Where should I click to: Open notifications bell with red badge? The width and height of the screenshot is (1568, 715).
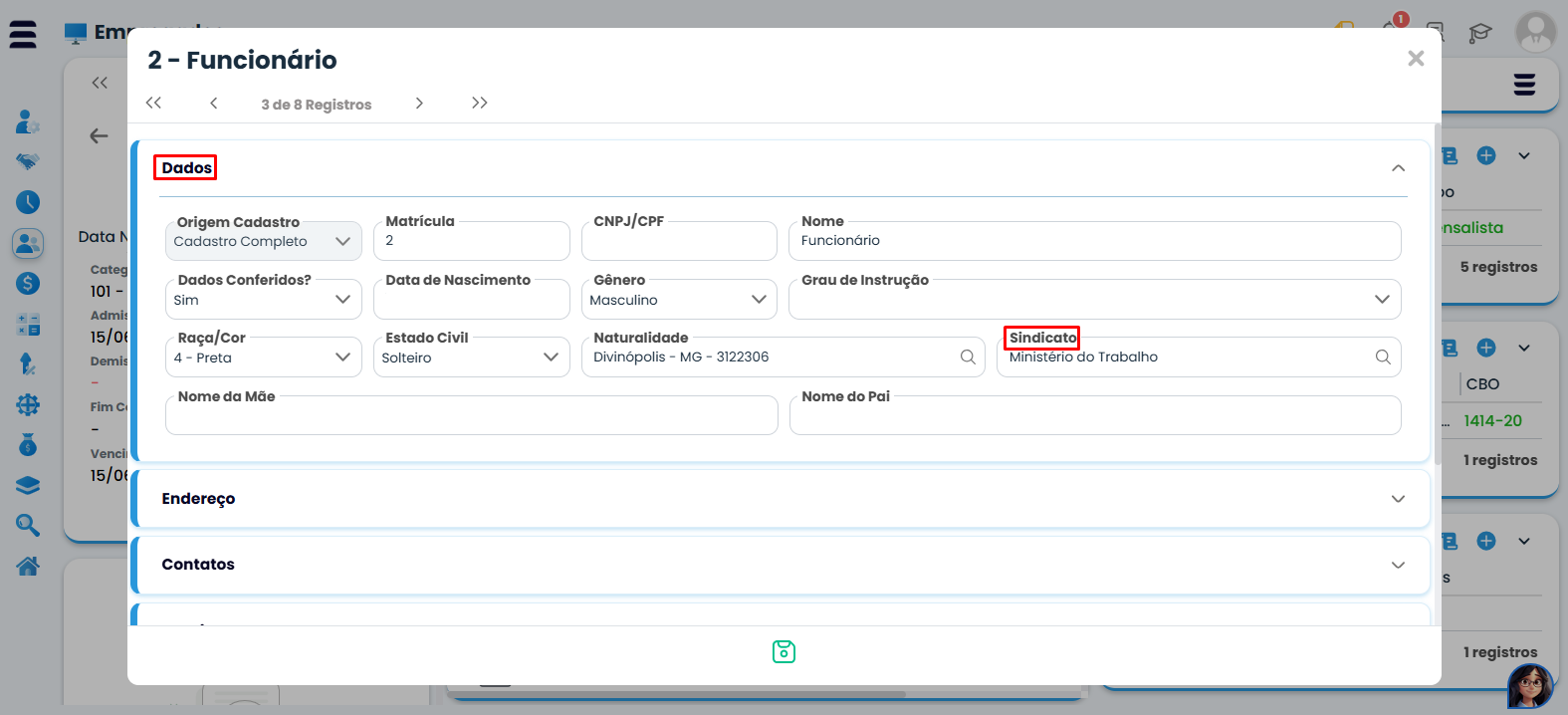(x=1392, y=28)
